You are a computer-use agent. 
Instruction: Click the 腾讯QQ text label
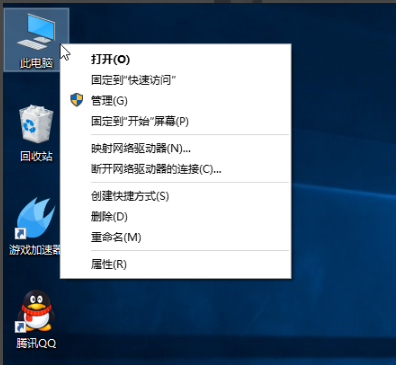pos(36,343)
